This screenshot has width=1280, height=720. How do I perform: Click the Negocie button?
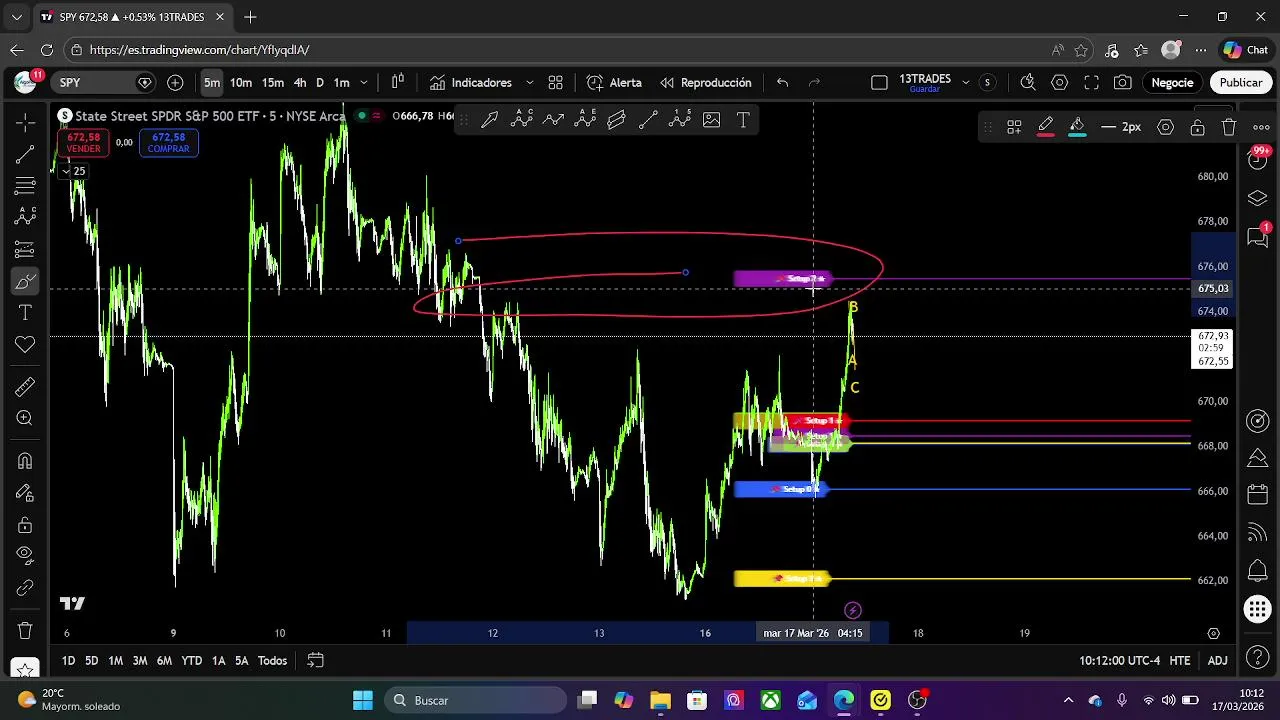pos(1172,83)
